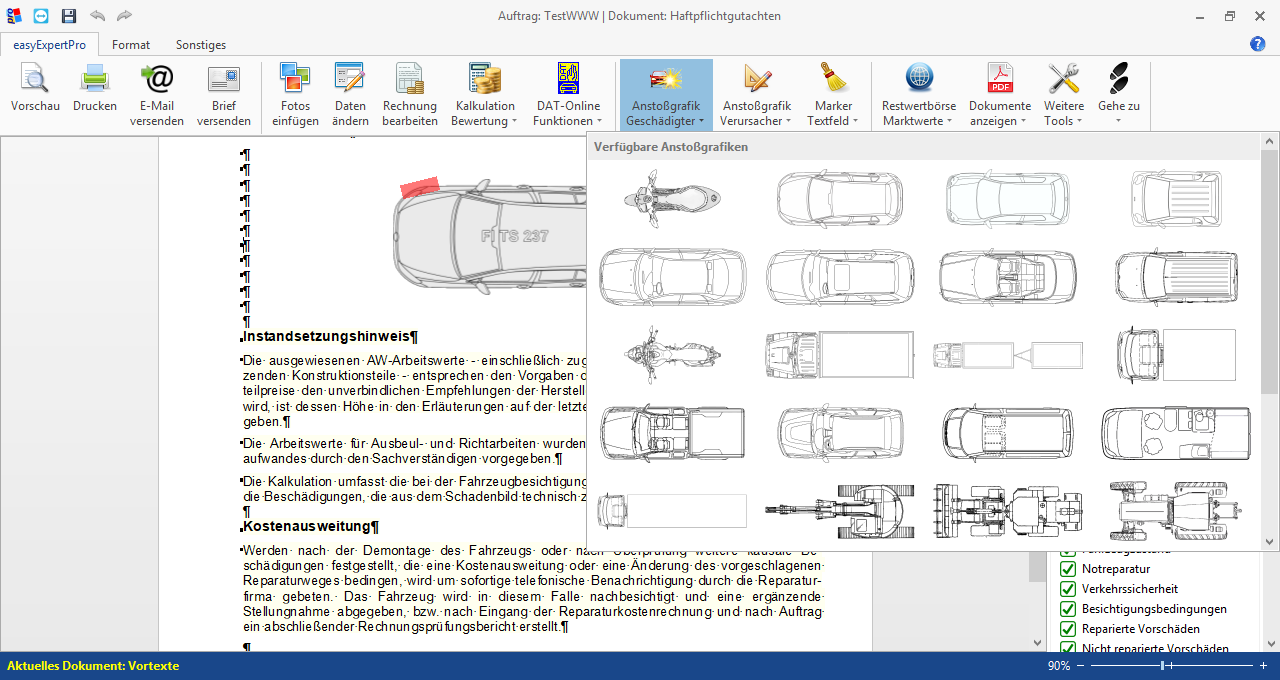Uncheck Reparierte Vorschäden

tap(1068, 629)
